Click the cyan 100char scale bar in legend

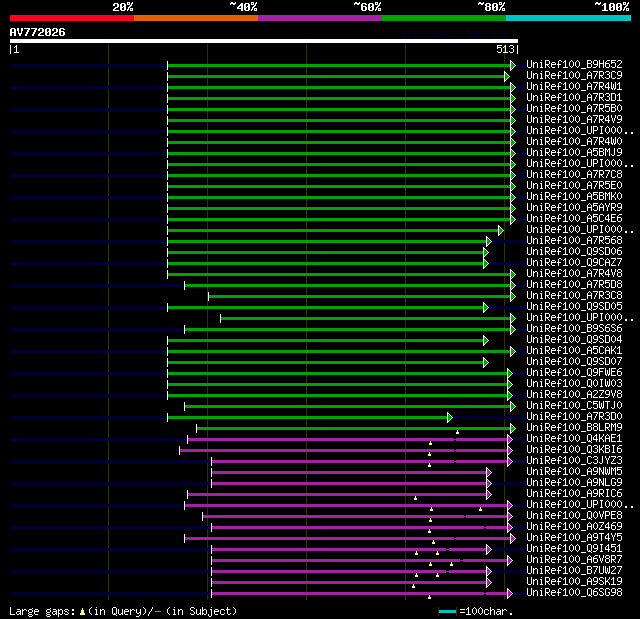447,611
